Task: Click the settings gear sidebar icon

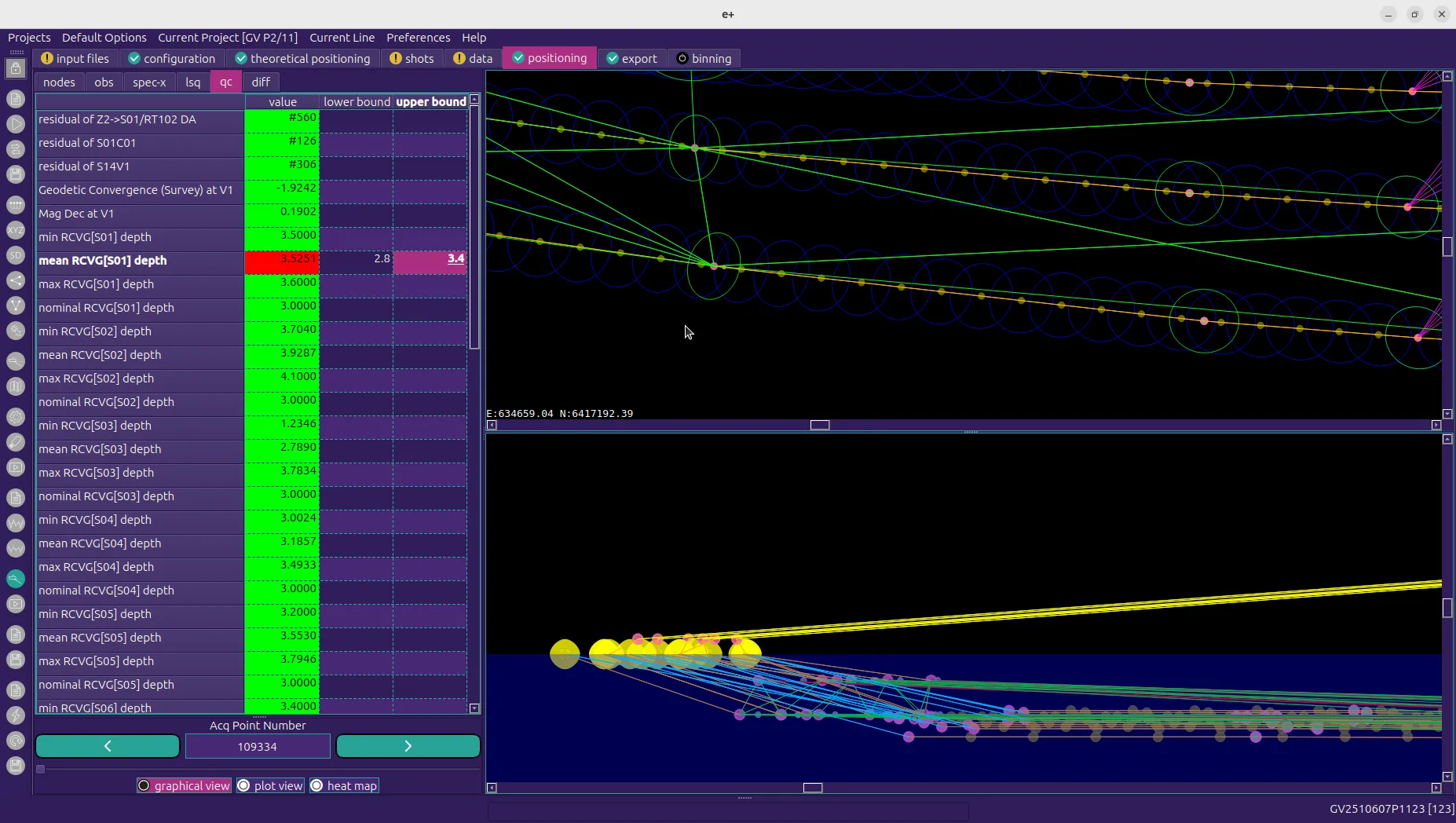Action: tap(16, 417)
